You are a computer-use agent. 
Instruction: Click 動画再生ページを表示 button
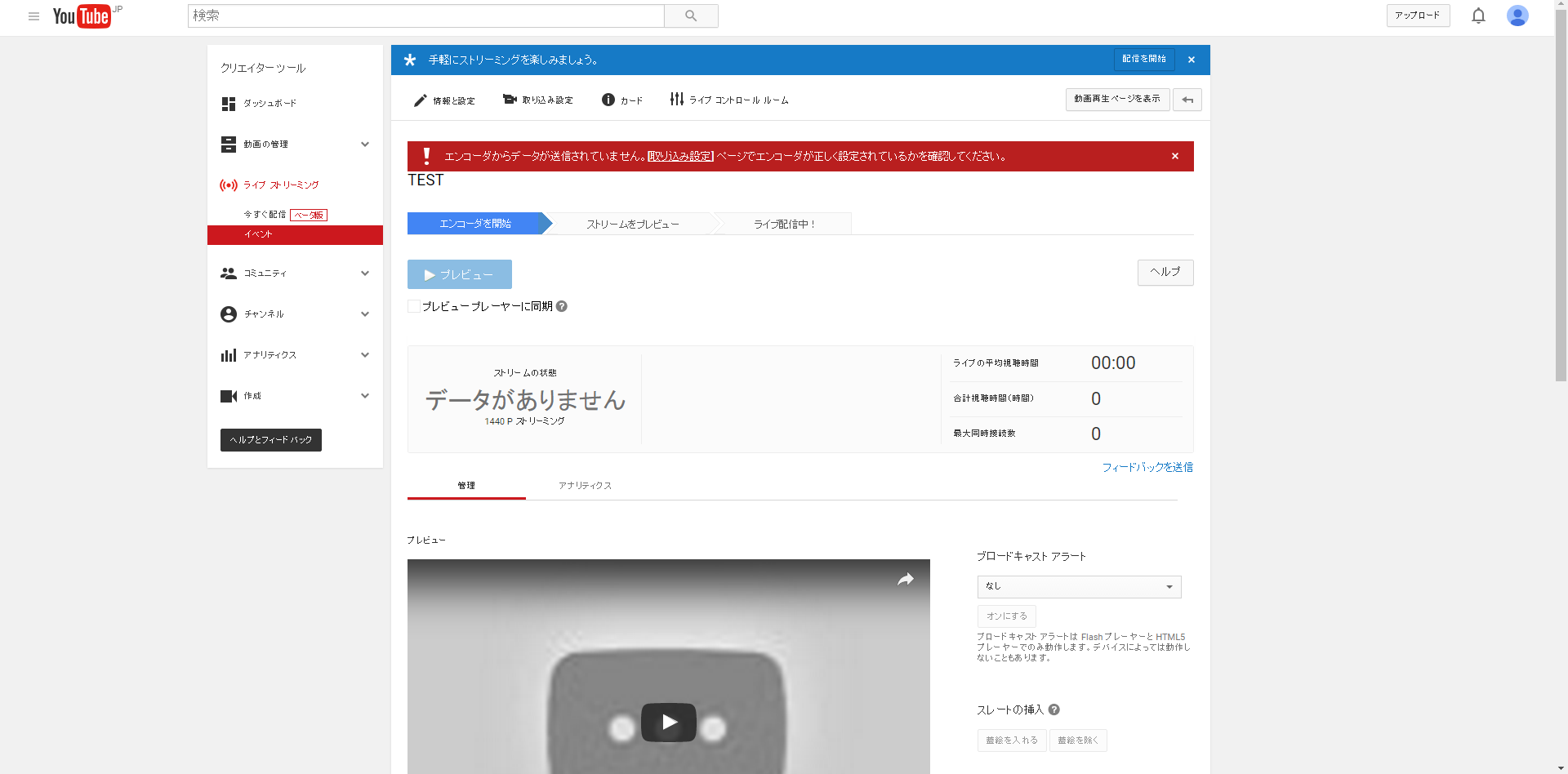[1117, 99]
